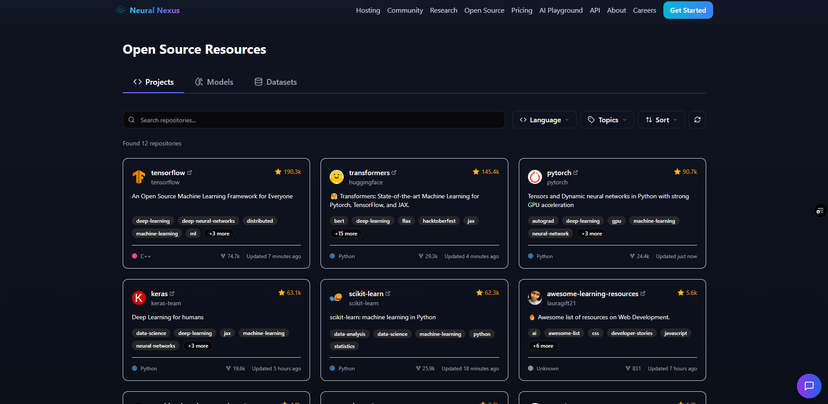Switch to the Models tab
828x404 pixels.
(x=214, y=82)
